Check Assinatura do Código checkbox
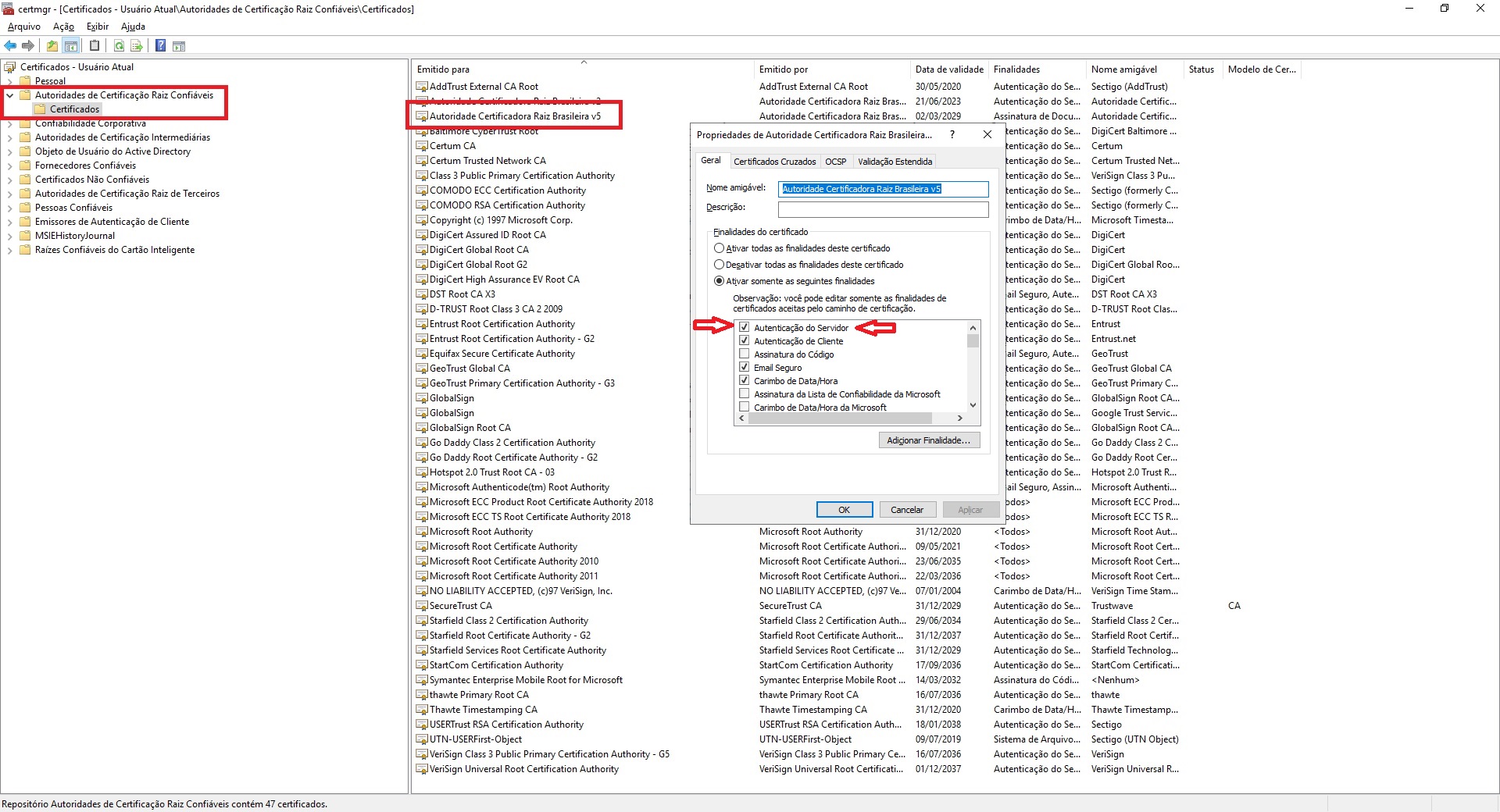This screenshot has height=812, width=1500. coord(744,354)
